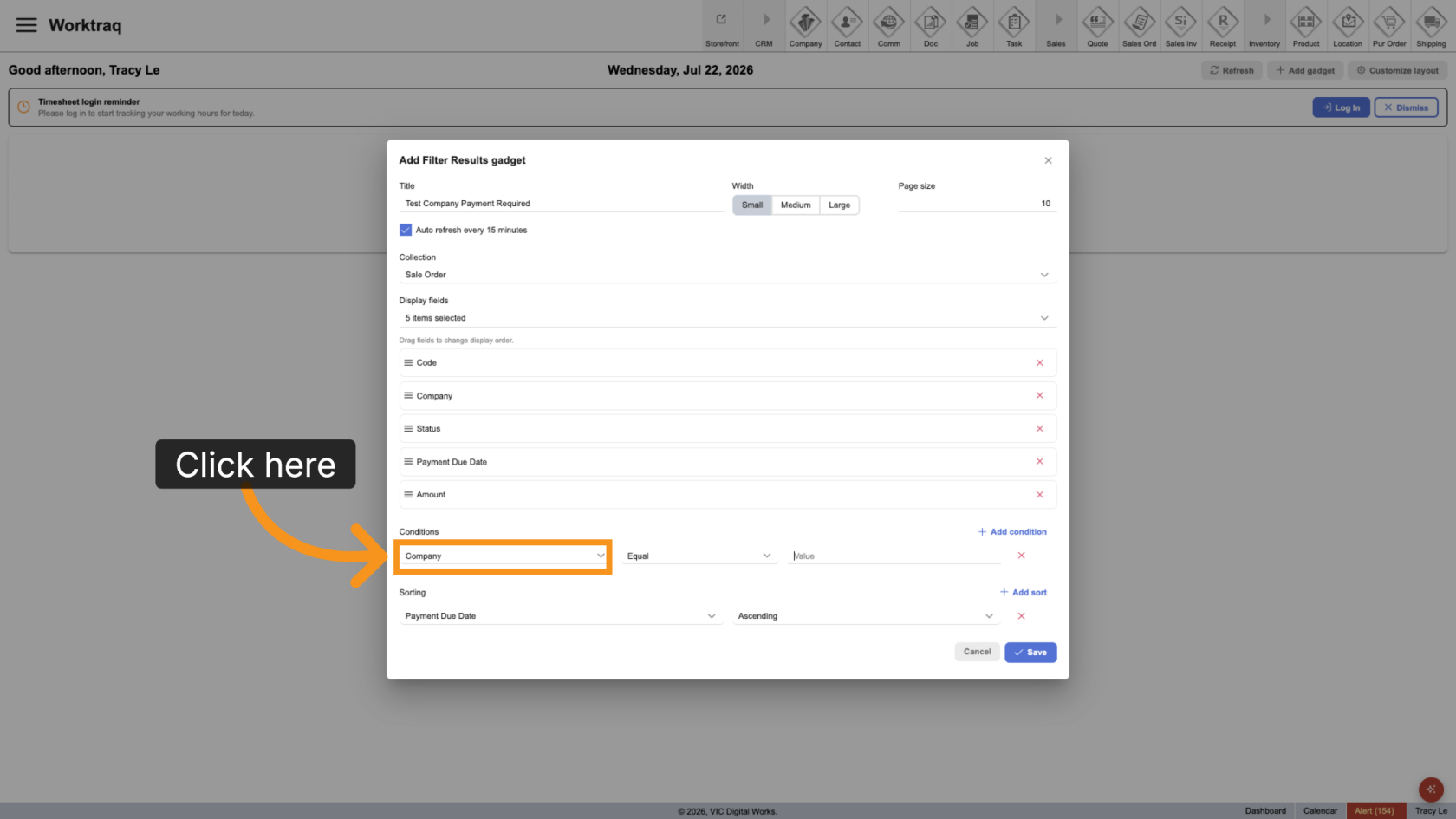Screen dimensions: 1456x819
Task: Open the Tracy Le user menu
Action: click(1431, 811)
